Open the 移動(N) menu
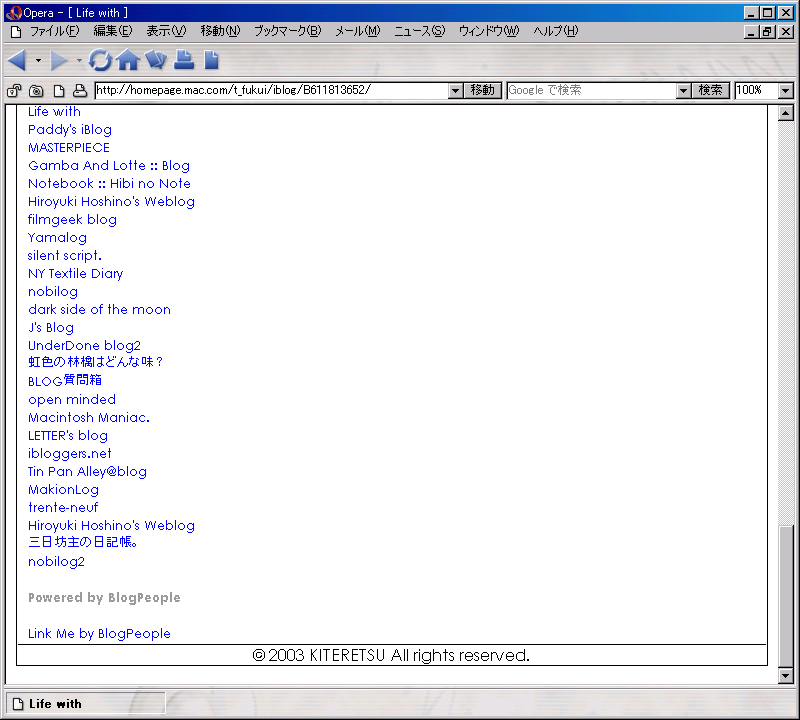Image resolution: width=800 pixels, height=720 pixels. [x=220, y=31]
